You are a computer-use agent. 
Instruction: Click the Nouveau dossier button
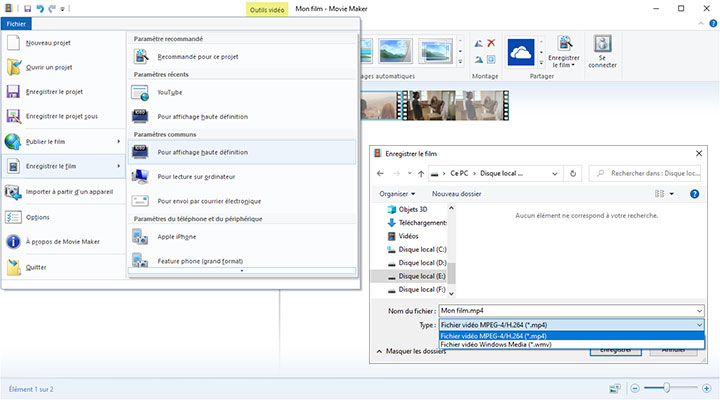(x=456, y=193)
